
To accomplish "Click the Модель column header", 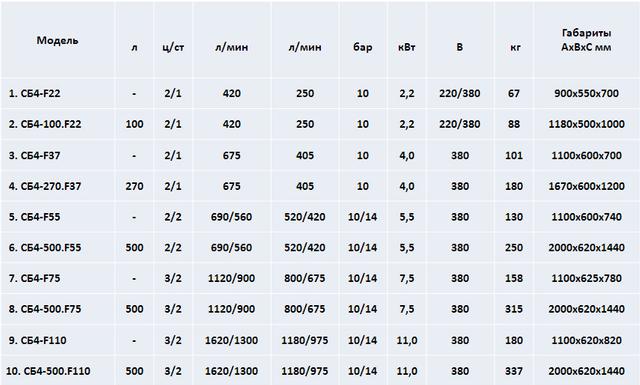I will (57, 40).
